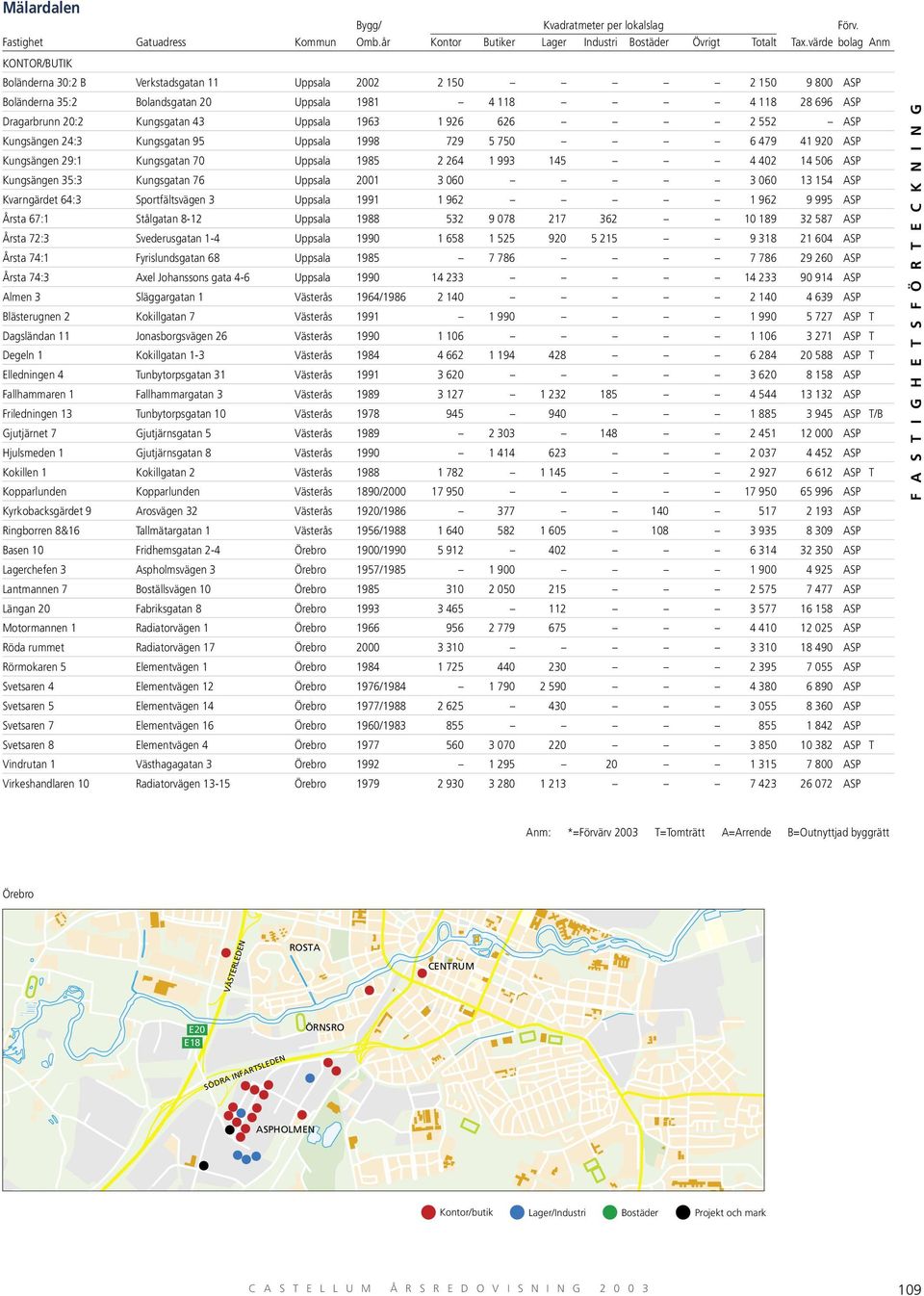The width and height of the screenshot is (924, 1296).
Task: Click the Gatuadress column header
Action: (x=161, y=42)
